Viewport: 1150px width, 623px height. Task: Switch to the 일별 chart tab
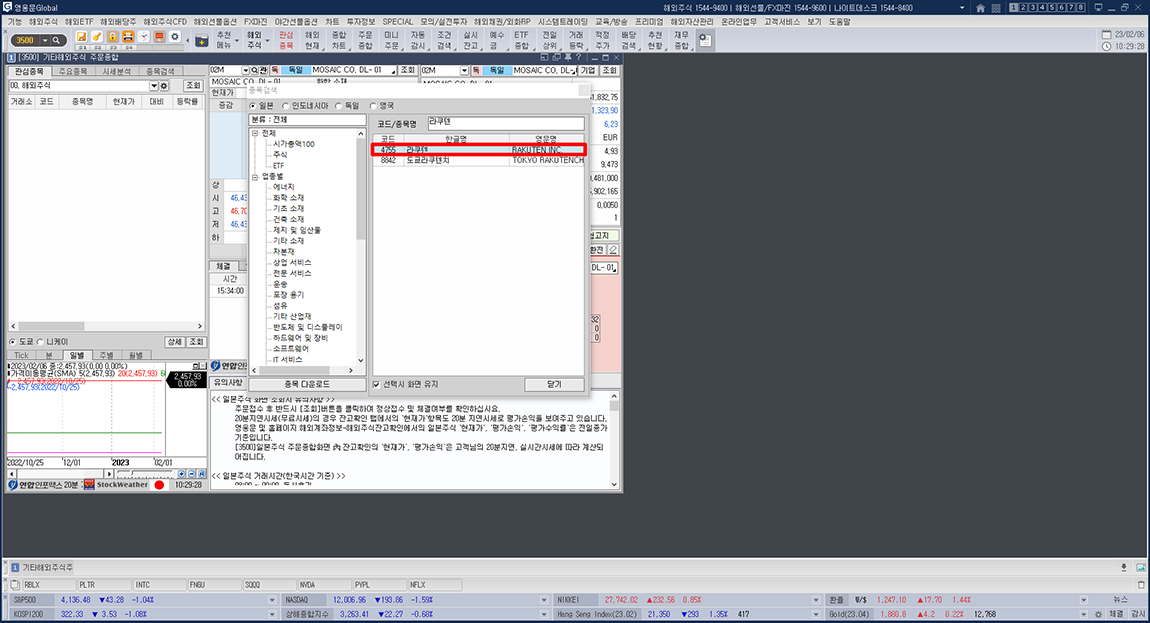[x=75, y=355]
